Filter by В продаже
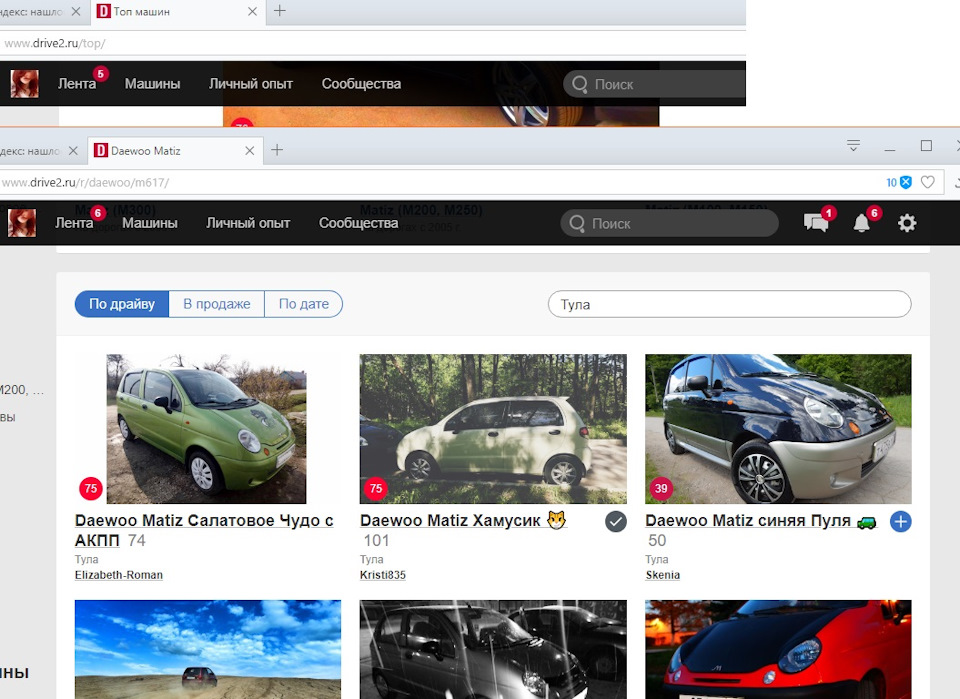This screenshot has width=960, height=699. (217, 304)
